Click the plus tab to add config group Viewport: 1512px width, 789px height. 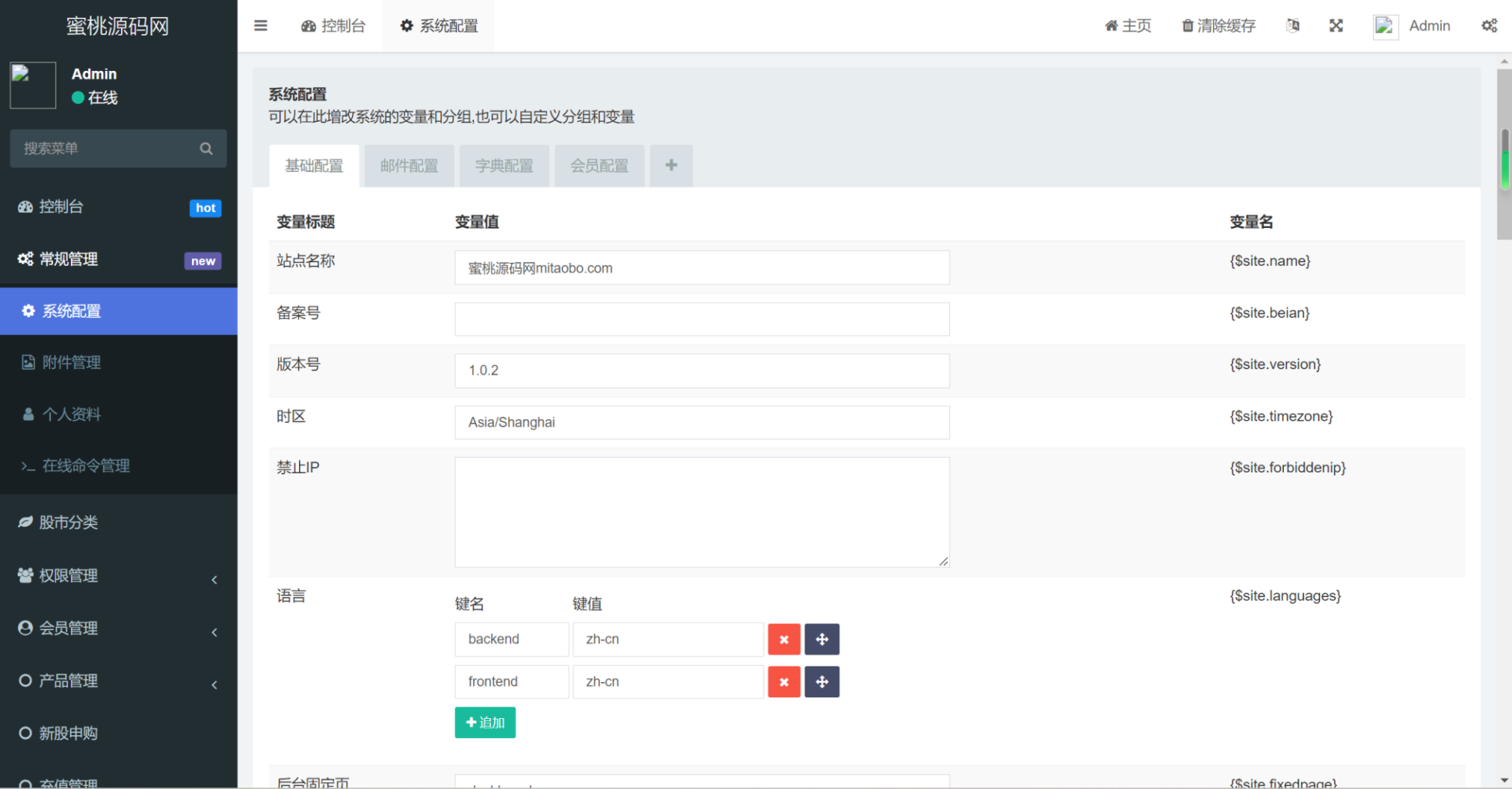coord(670,166)
